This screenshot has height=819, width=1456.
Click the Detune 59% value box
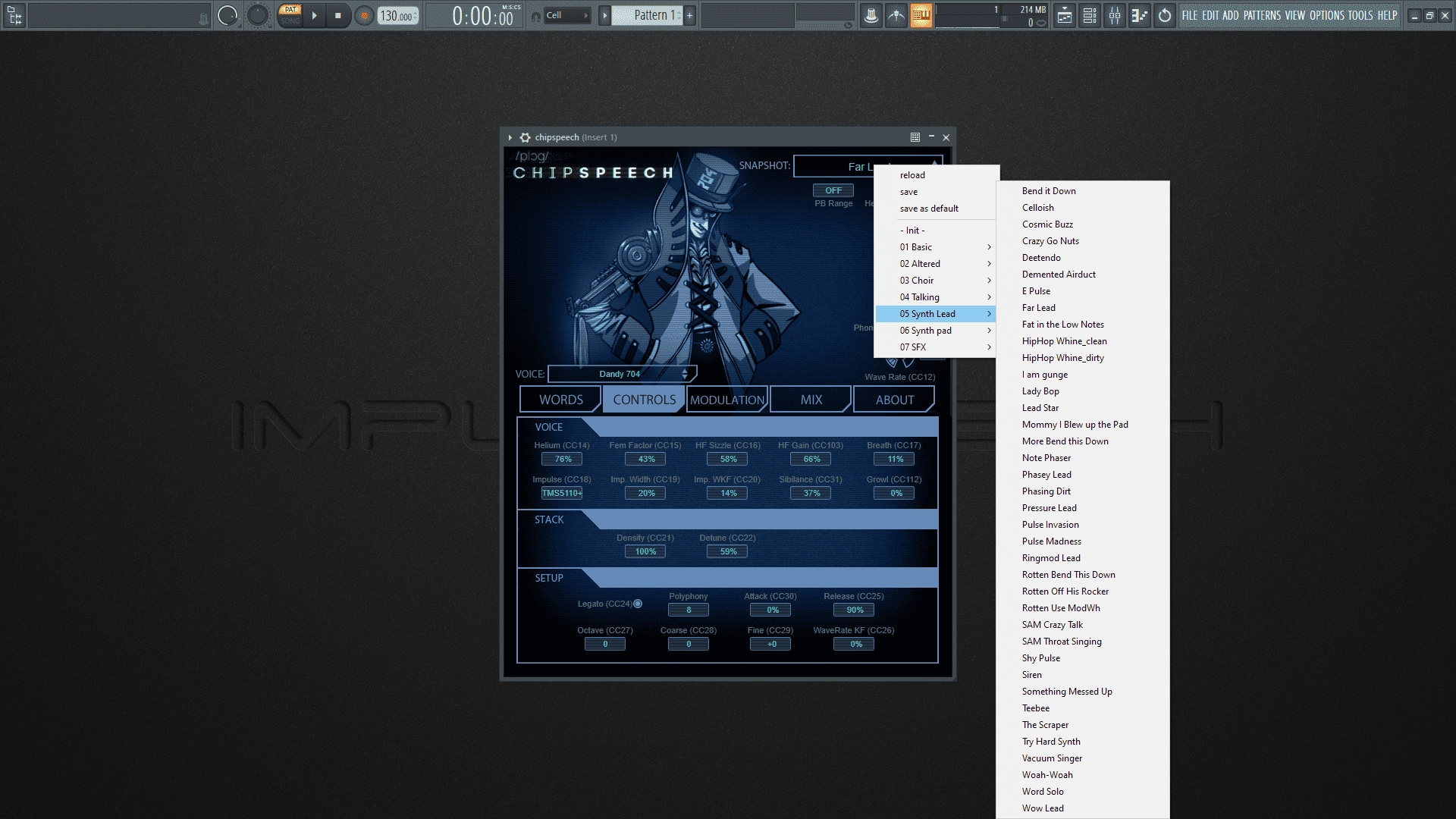coord(727,551)
